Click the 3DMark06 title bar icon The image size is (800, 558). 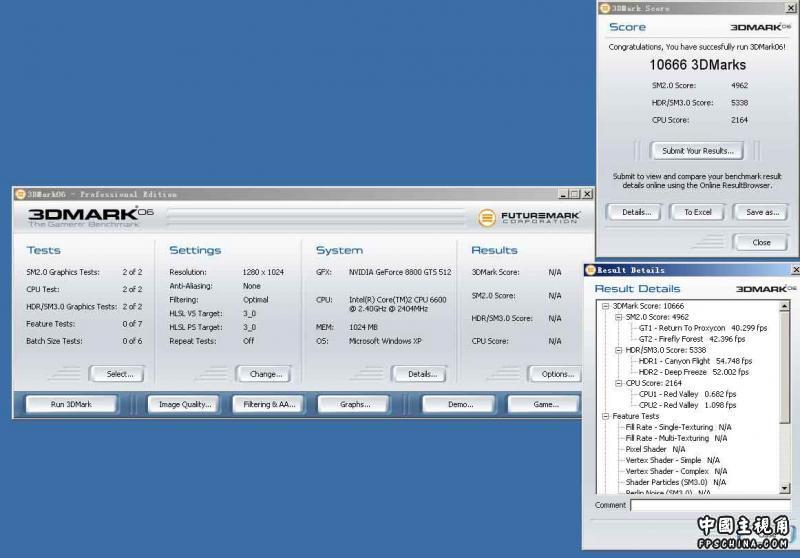pos(20,194)
